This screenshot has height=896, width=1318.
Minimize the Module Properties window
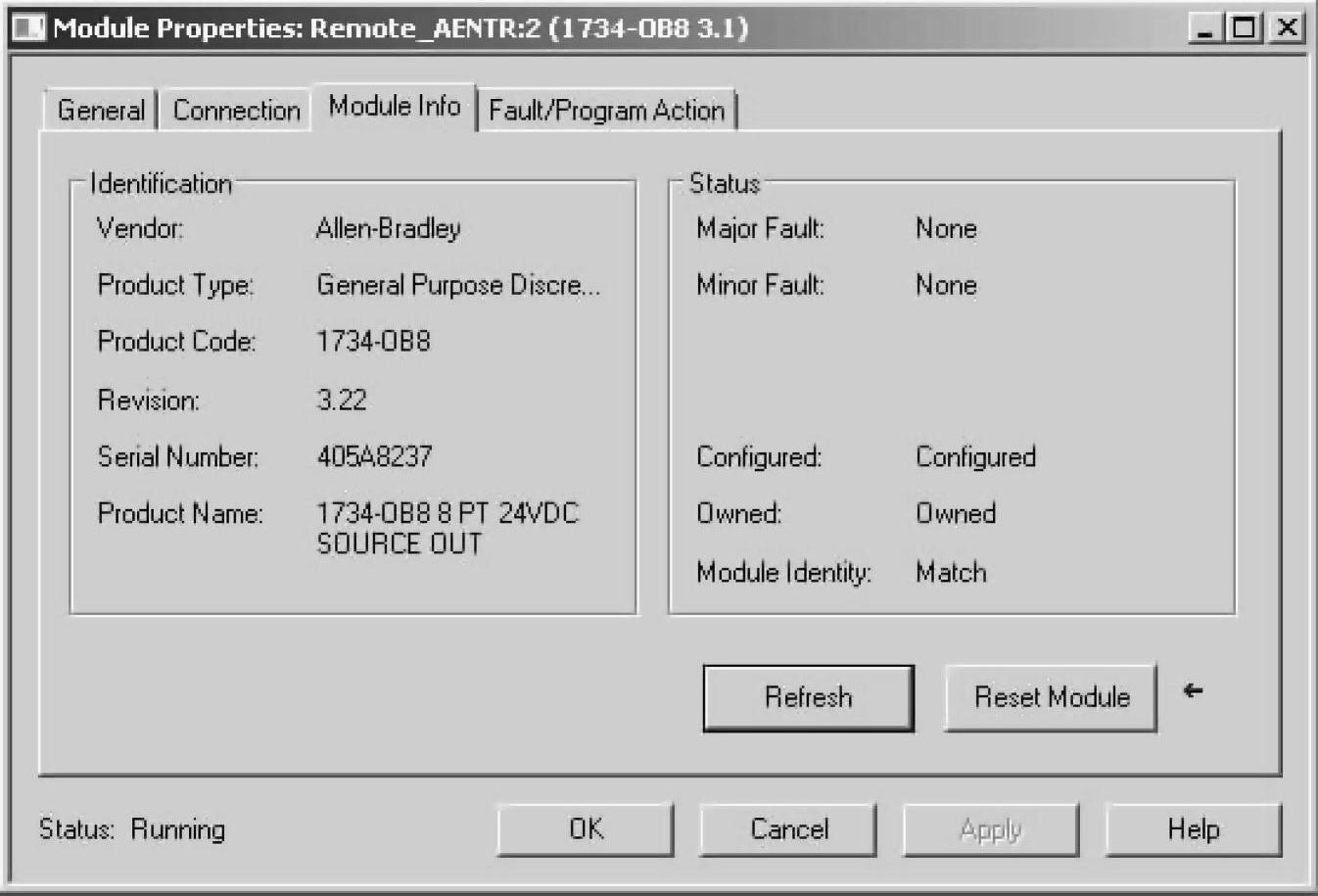click(1205, 27)
